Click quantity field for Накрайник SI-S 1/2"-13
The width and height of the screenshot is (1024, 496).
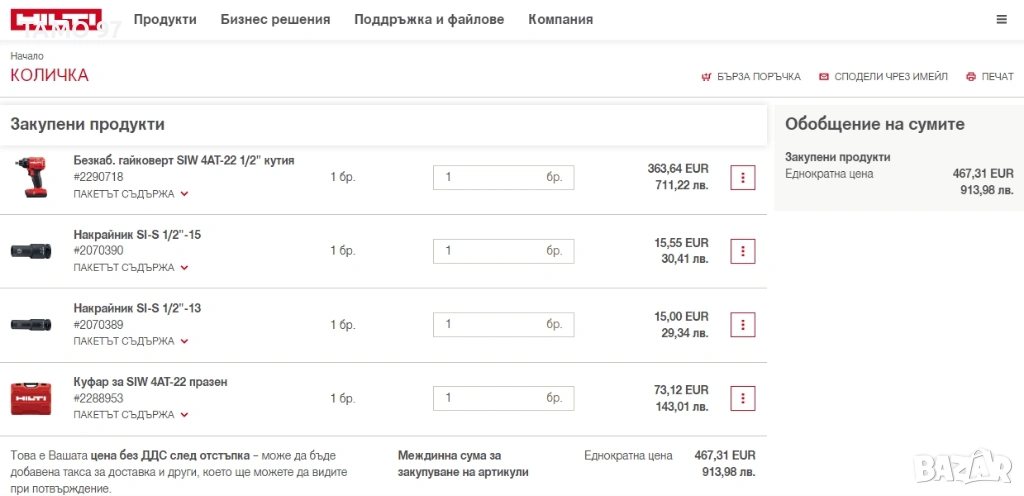point(490,324)
